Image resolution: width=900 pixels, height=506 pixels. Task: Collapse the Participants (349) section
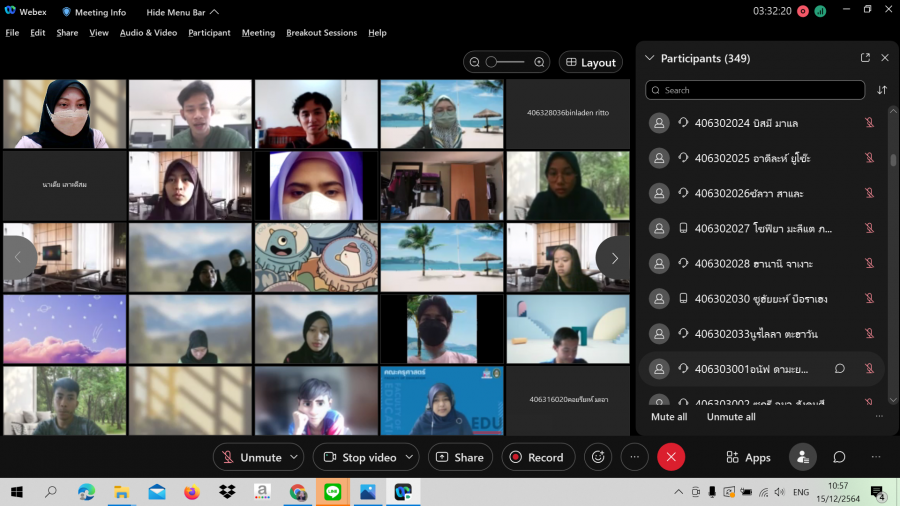coord(650,58)
